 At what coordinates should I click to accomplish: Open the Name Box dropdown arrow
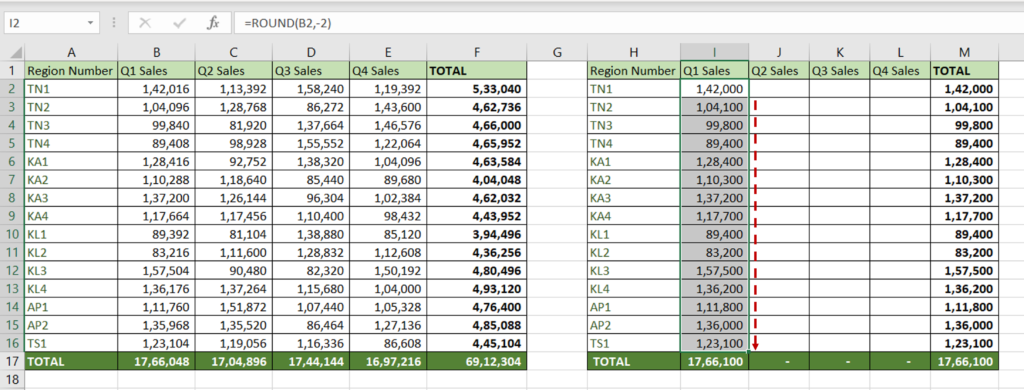(x=90, y=23)
